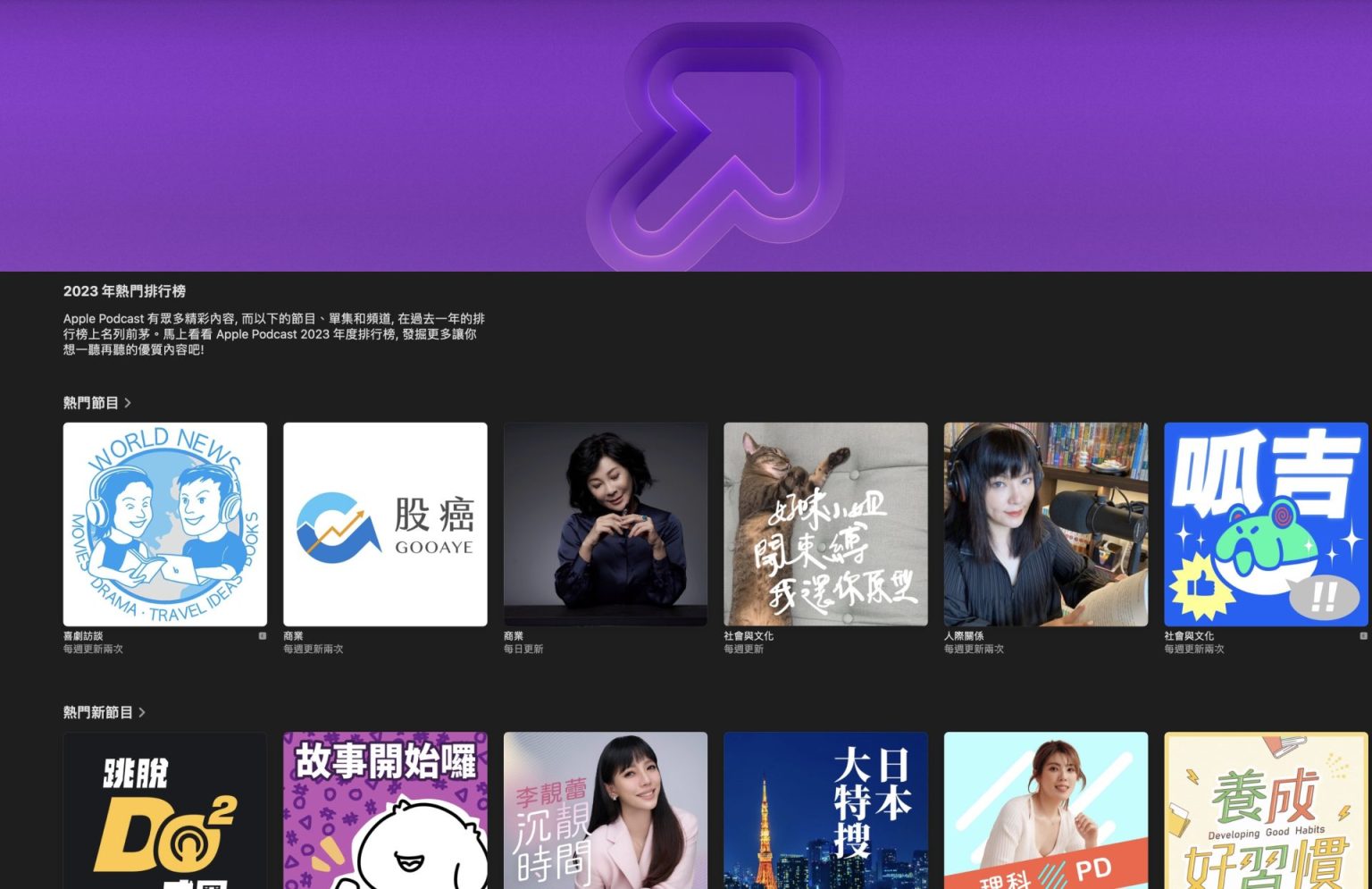Viewport: 1372px width, 889px height.
Task: Click the 人際關係 category label
Action: click(x=964, y=636)
